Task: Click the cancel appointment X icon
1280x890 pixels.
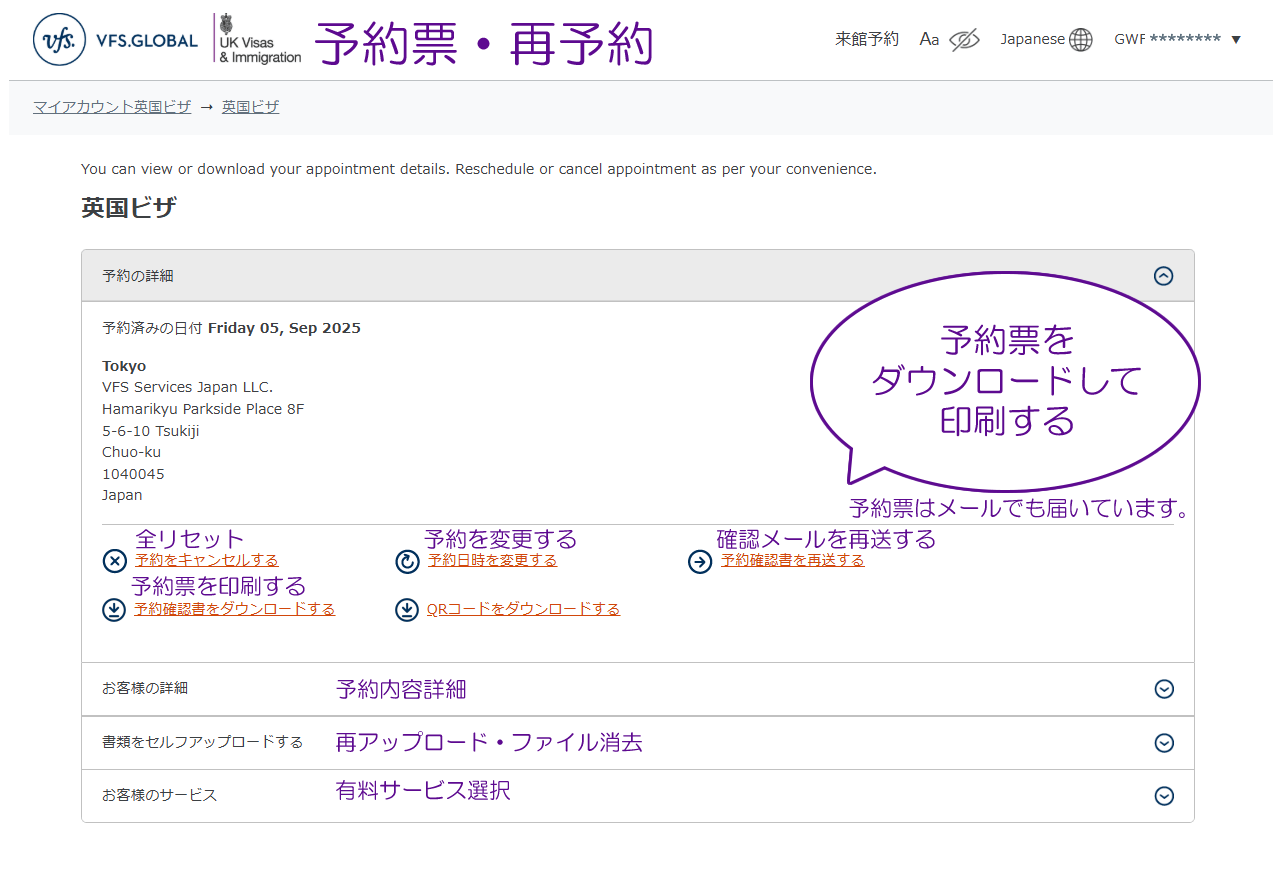Action: tap(114, 561)
